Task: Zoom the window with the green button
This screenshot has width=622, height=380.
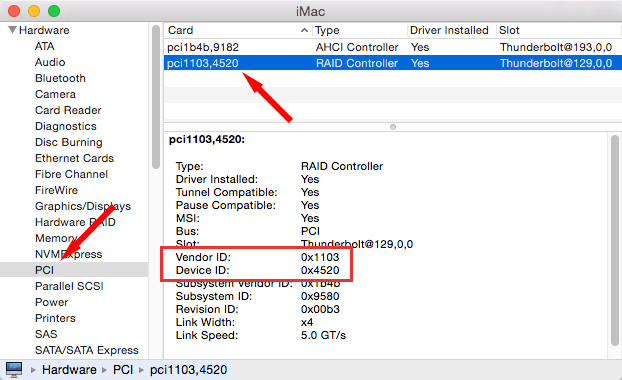Action: pyautogui.click(x=54, y=11)
